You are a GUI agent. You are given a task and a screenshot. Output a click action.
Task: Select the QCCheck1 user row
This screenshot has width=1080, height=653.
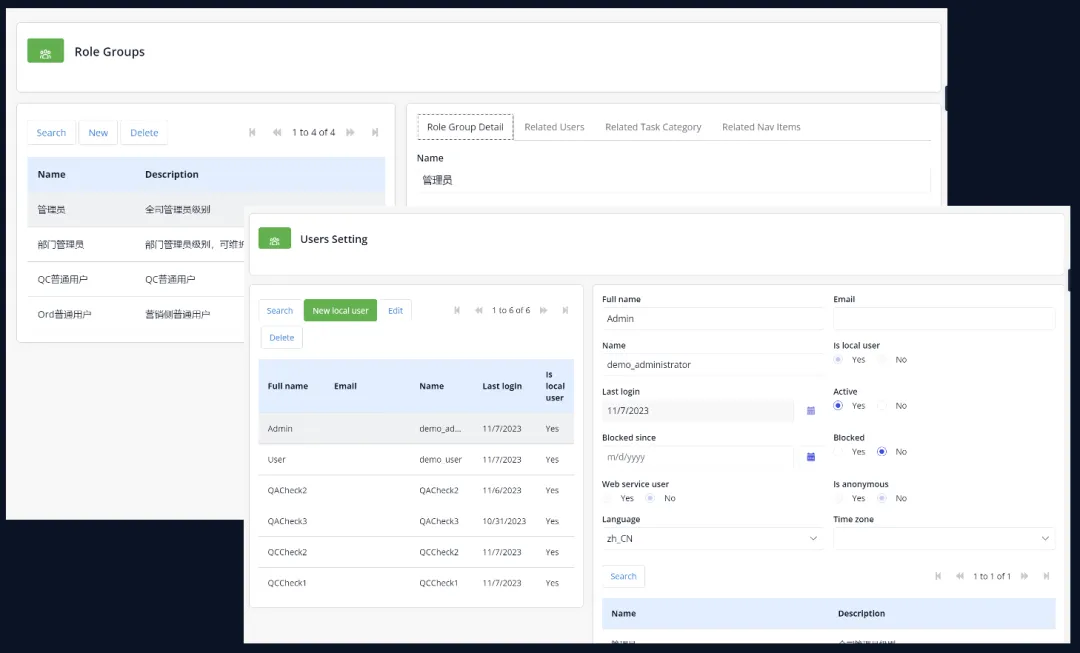tap(416, 583)
